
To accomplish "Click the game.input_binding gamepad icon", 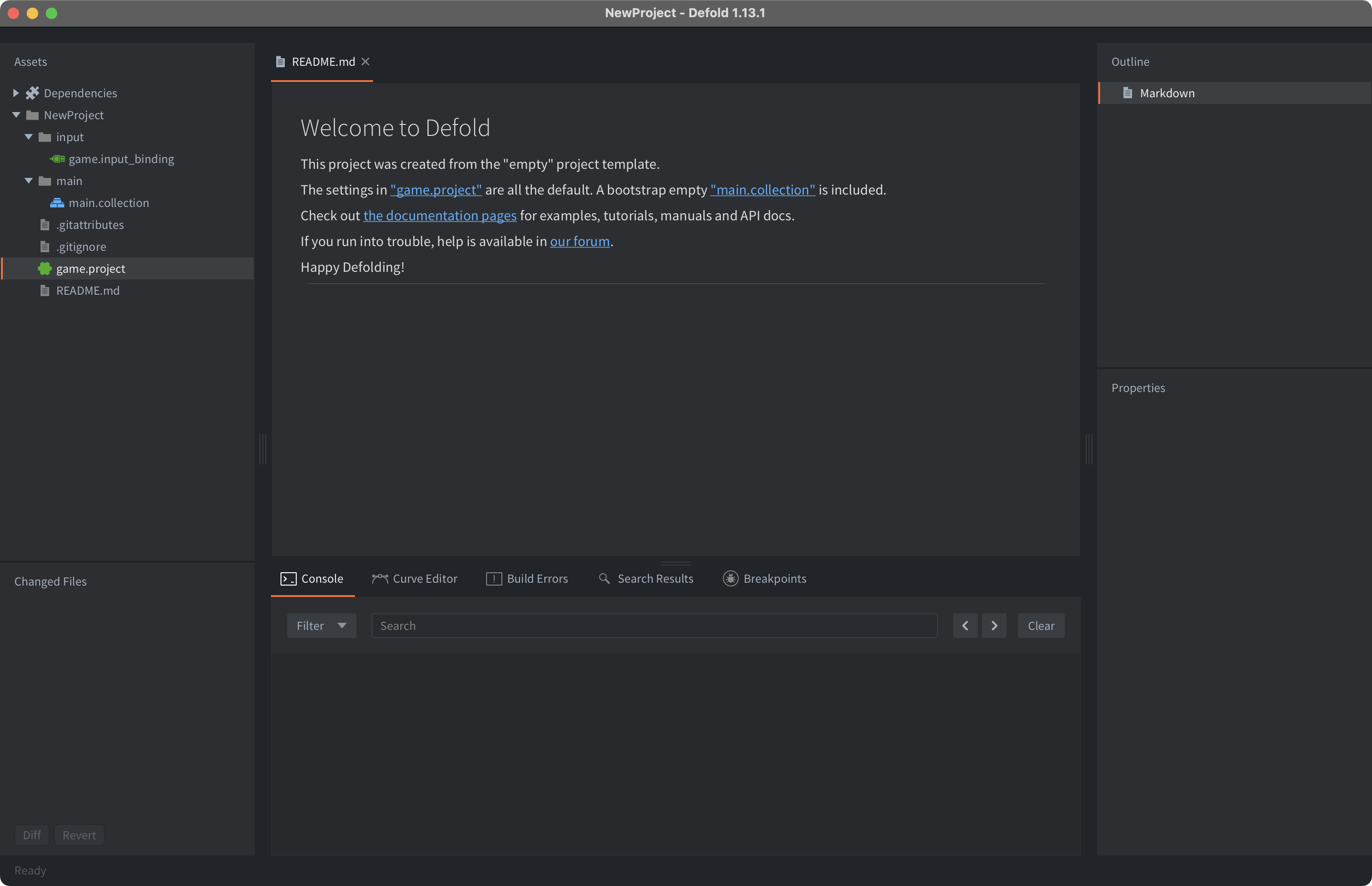I will click(x=57, y=159).
